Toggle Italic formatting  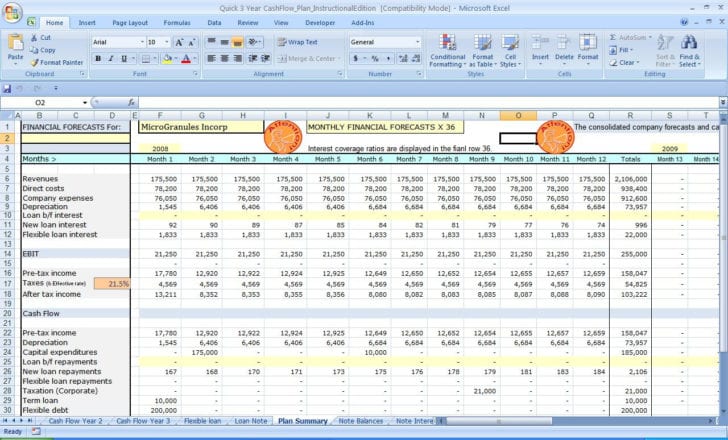click(112, 59)
